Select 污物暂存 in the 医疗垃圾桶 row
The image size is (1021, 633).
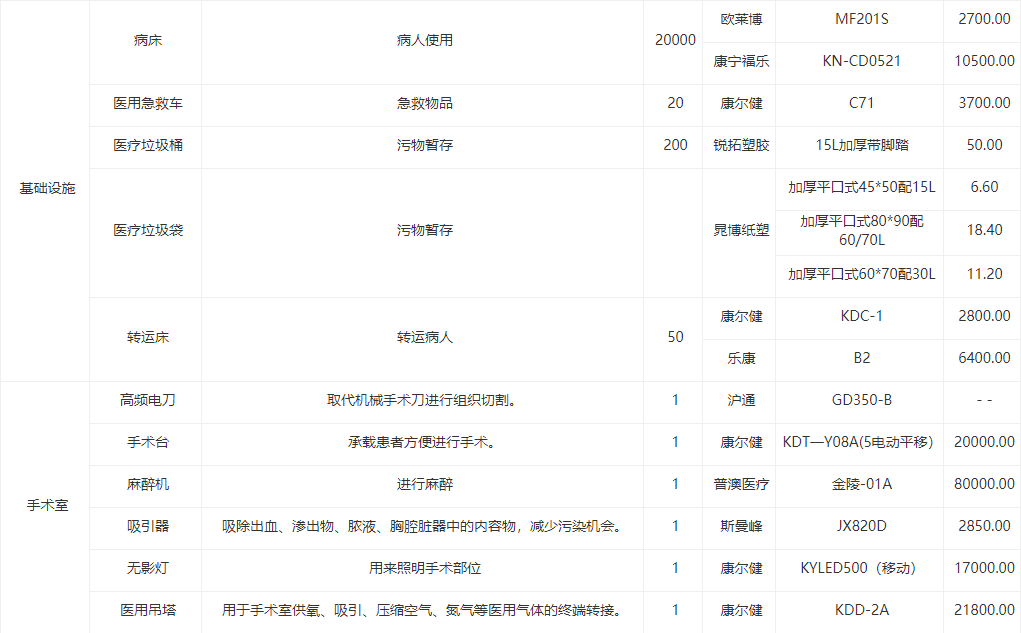click(425, 145)
